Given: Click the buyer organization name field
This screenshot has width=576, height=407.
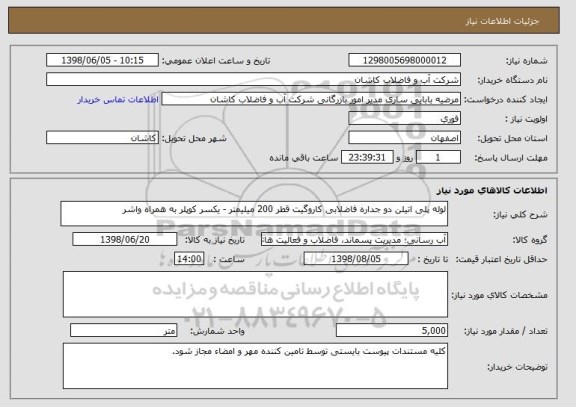Looking at the screenshot, I should [253, 80].
